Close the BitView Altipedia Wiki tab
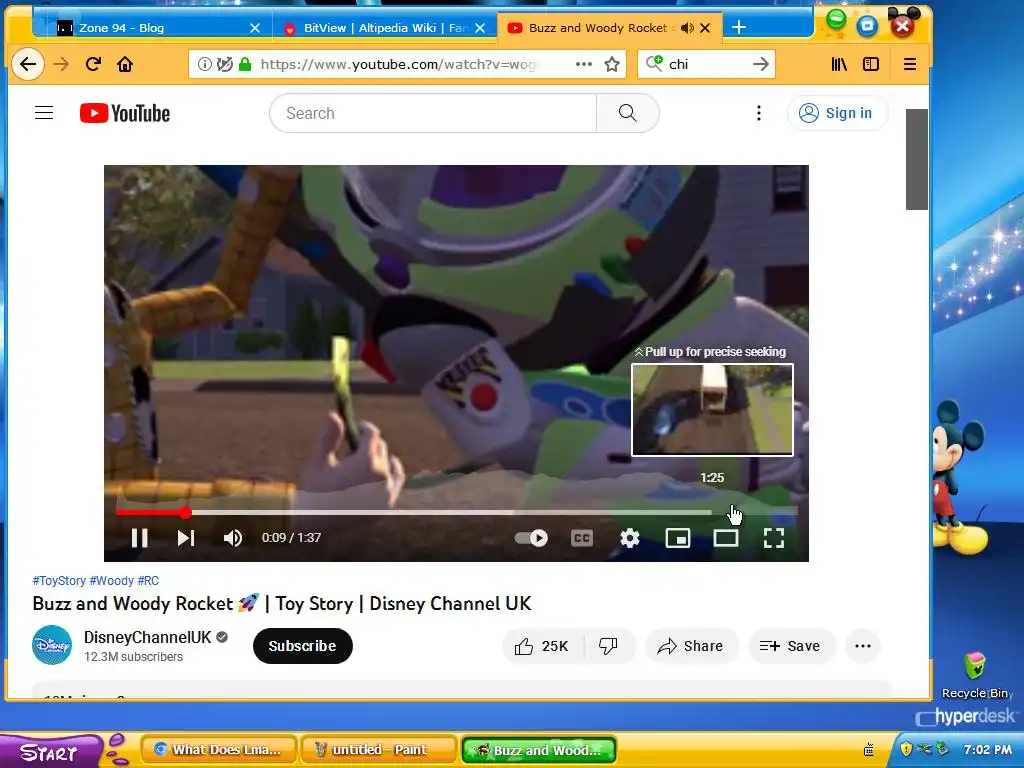This screenshot has width=1024, height=768. 480,27
